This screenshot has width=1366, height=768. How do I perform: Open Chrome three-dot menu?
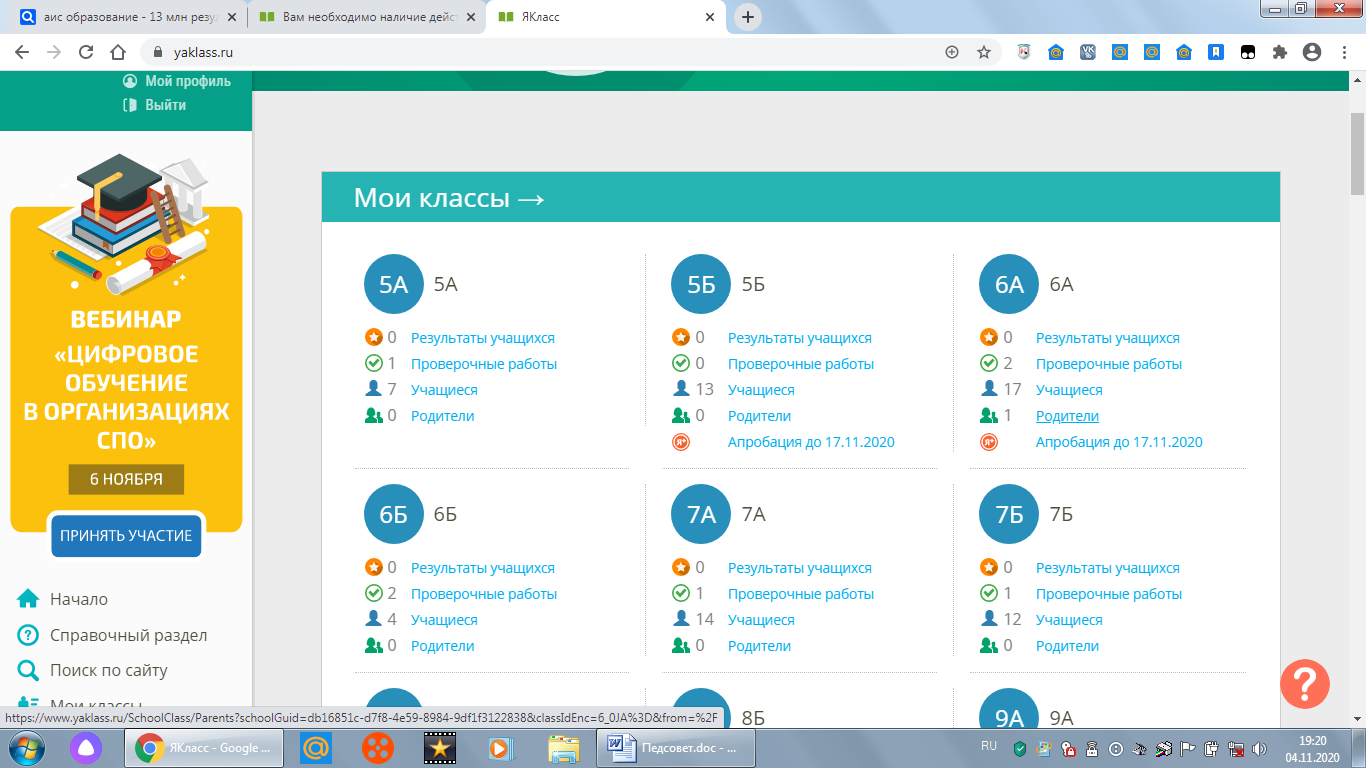pyautogui.click(x=1344, y=52)
